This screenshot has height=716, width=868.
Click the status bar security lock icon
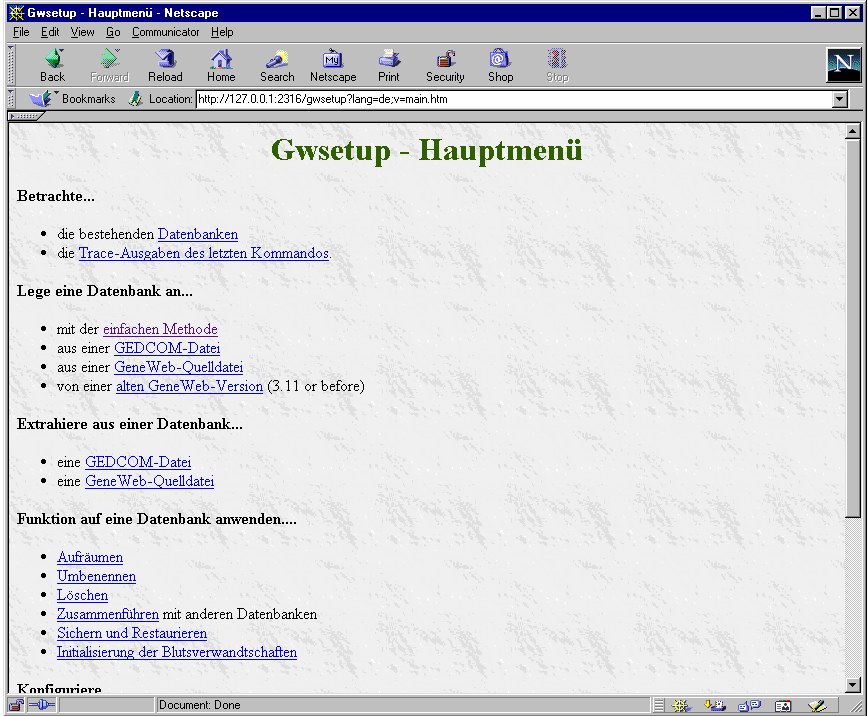click(x=16, y=705)
